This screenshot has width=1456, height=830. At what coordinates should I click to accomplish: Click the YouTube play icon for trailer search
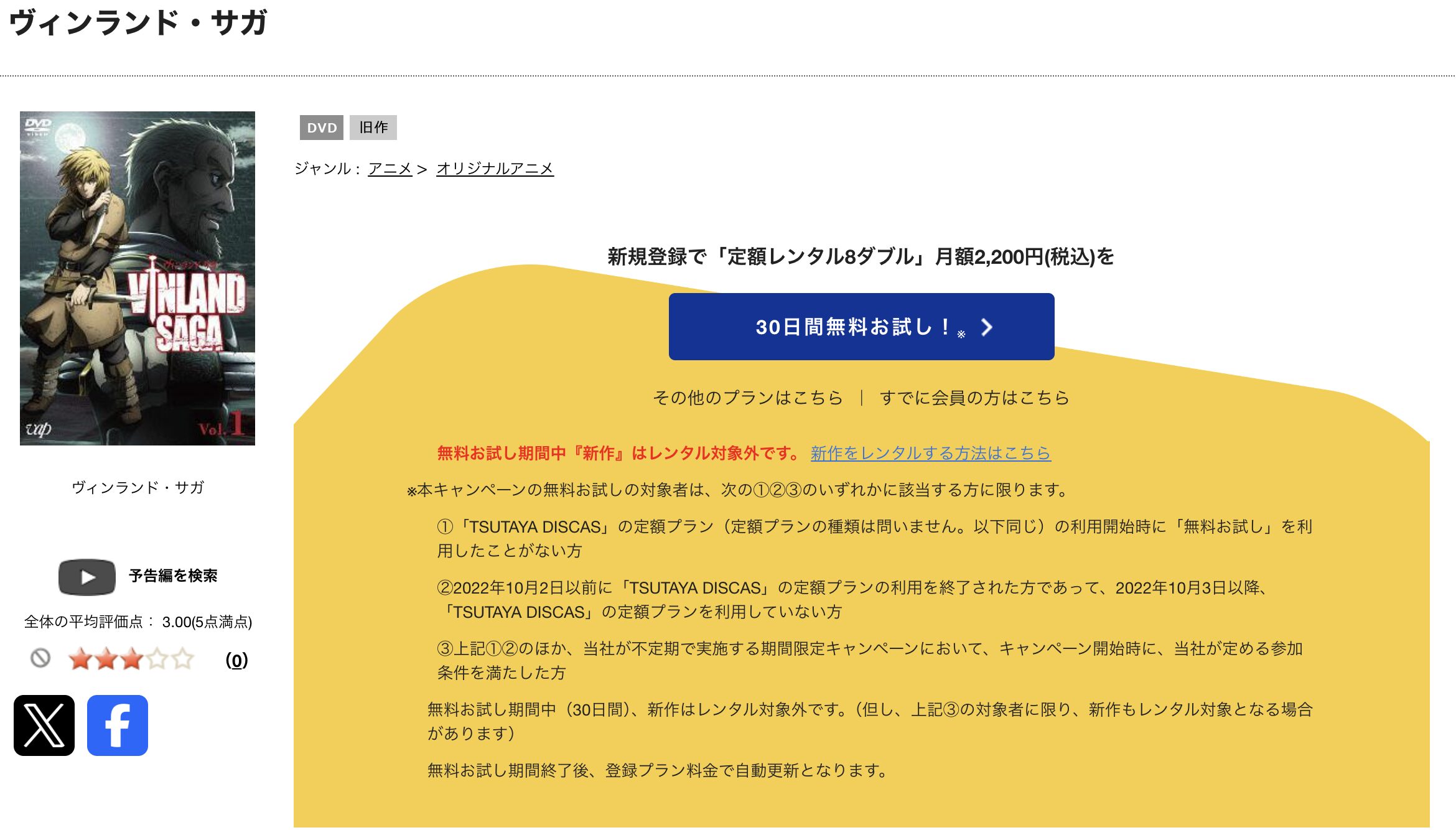click(87, 577)
